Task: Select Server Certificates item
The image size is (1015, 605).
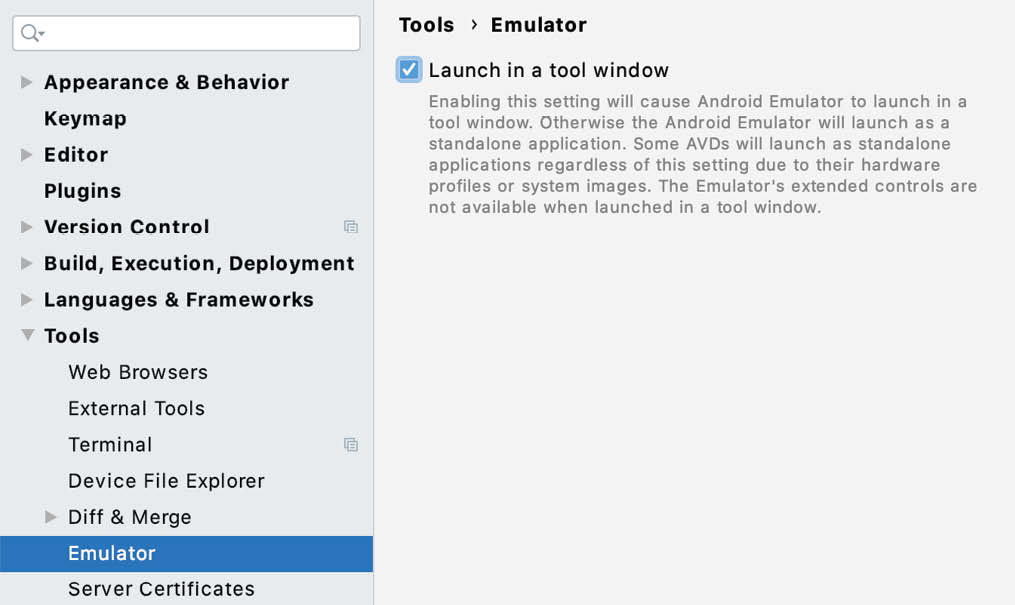Action: pyautogui.click(x=161, y=589)
